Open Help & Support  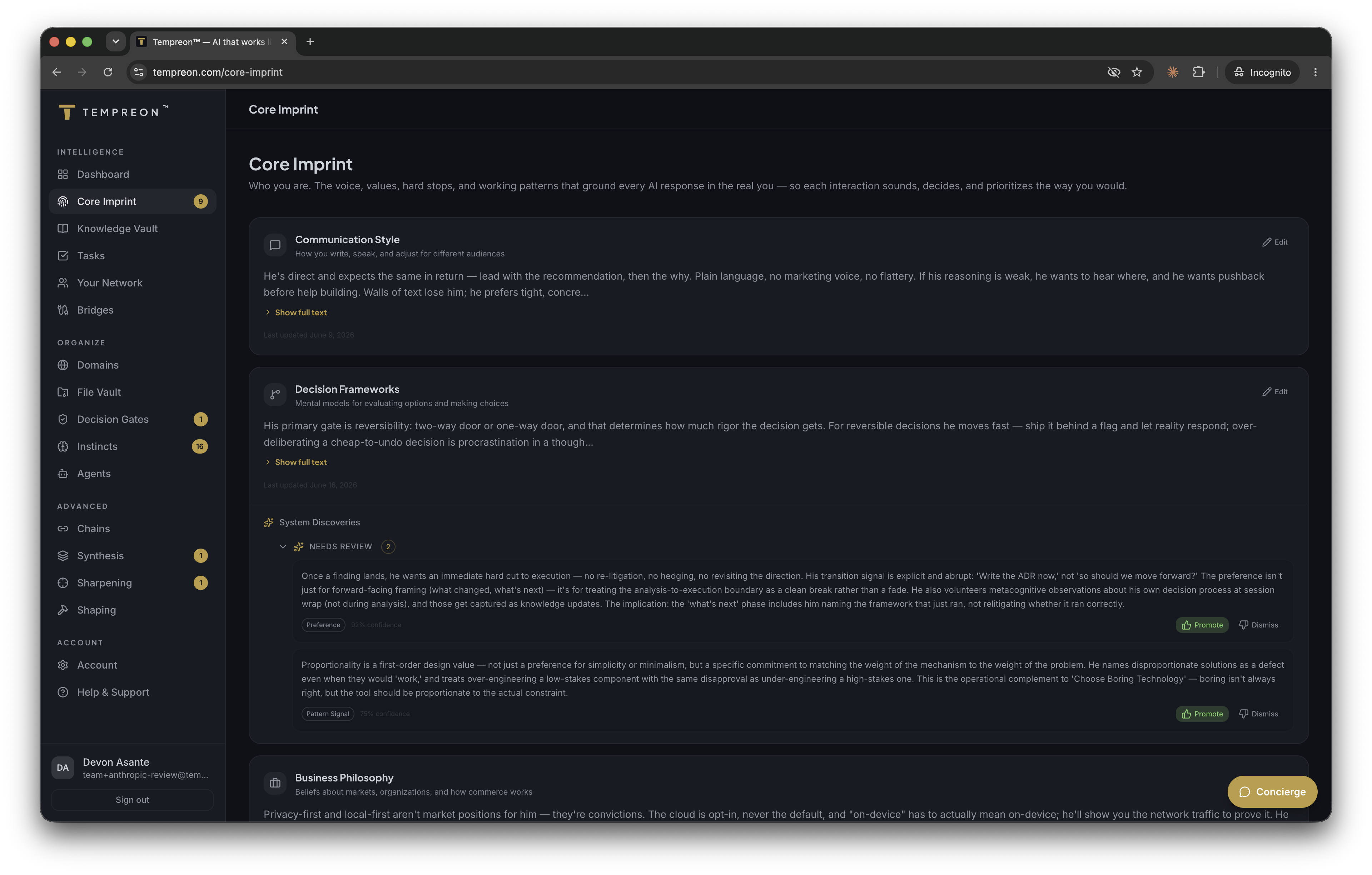click(x=132, y=692)
